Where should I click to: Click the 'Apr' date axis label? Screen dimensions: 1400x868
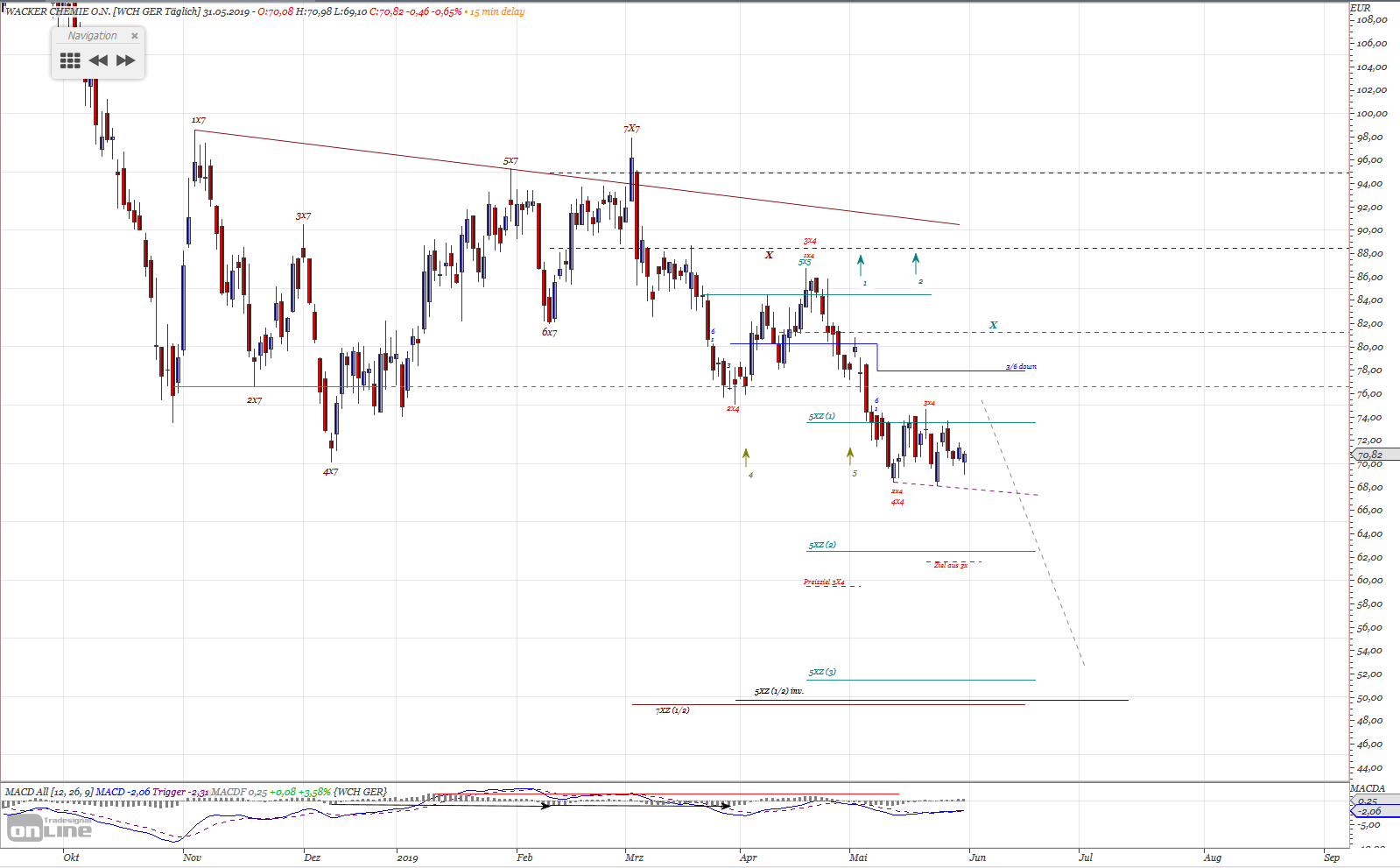[748, 857]
